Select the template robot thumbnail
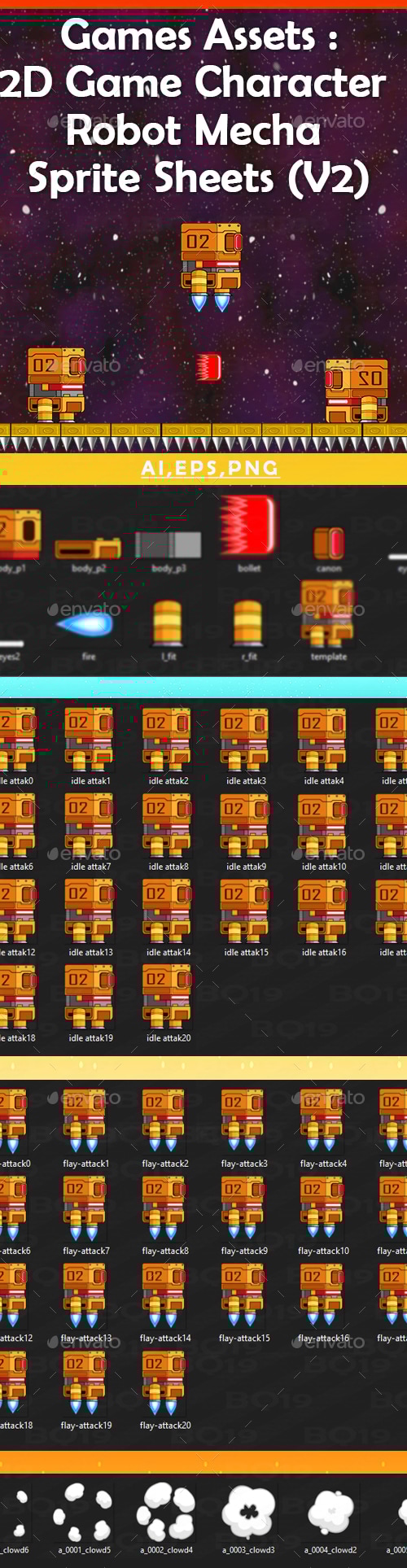 [328, 614]
